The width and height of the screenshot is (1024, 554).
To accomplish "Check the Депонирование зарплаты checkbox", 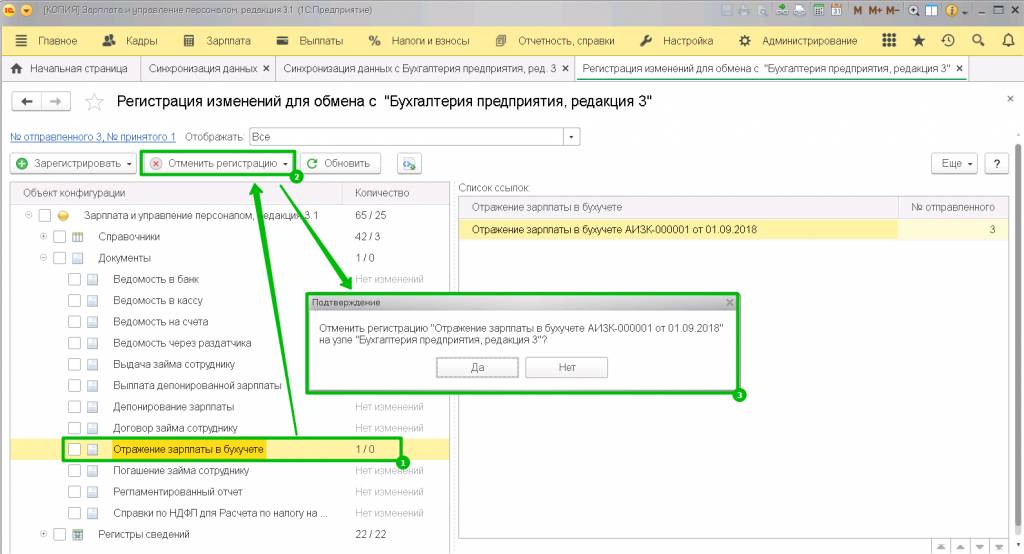I will (x=74, y=406).
